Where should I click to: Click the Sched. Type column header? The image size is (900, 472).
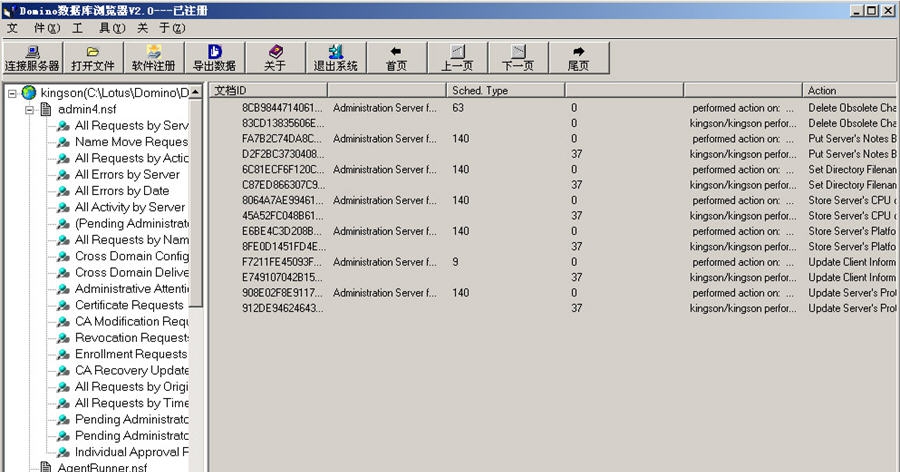pos(505,90)
